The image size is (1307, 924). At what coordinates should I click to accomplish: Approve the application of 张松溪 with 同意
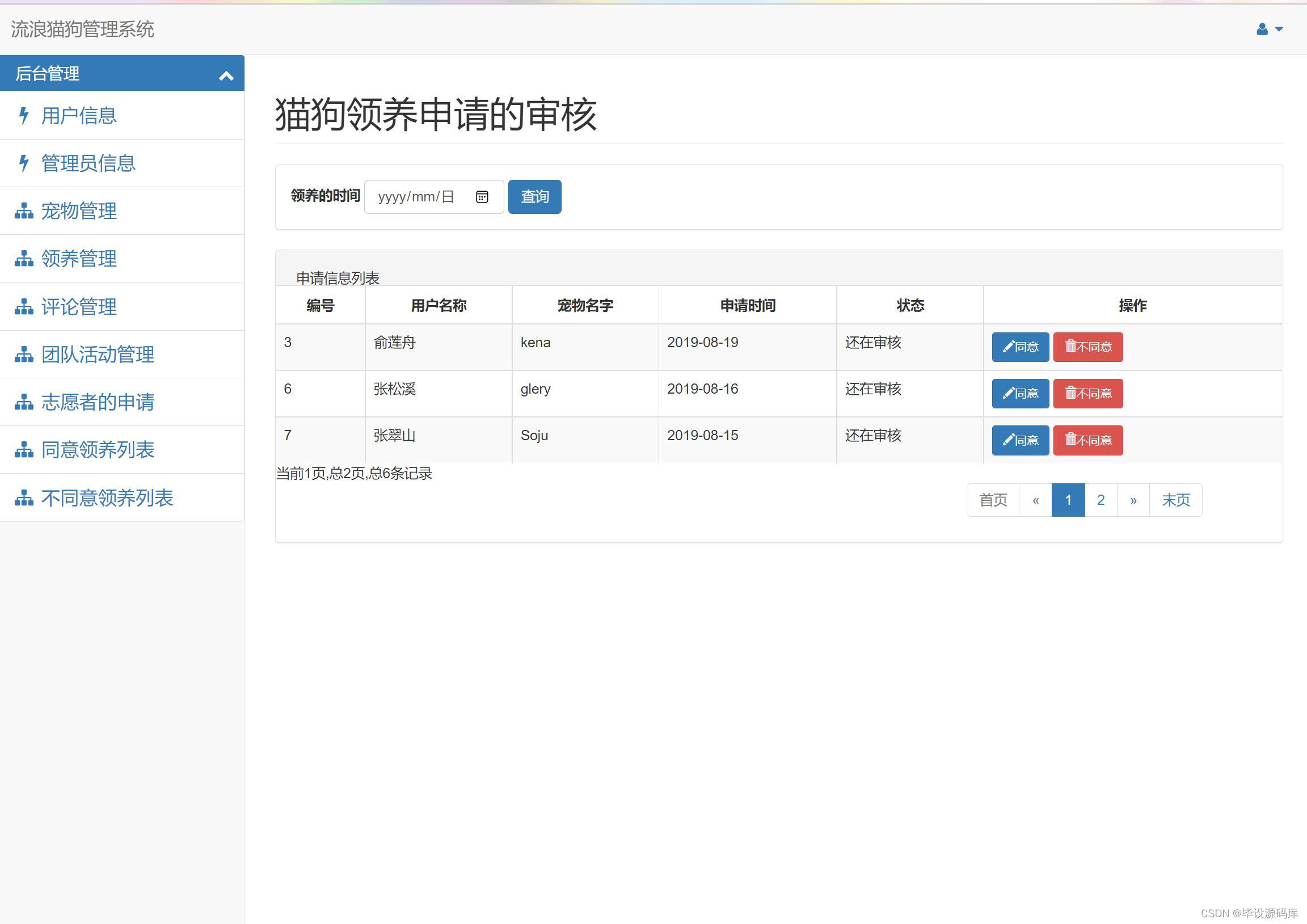pos(1020,394)
